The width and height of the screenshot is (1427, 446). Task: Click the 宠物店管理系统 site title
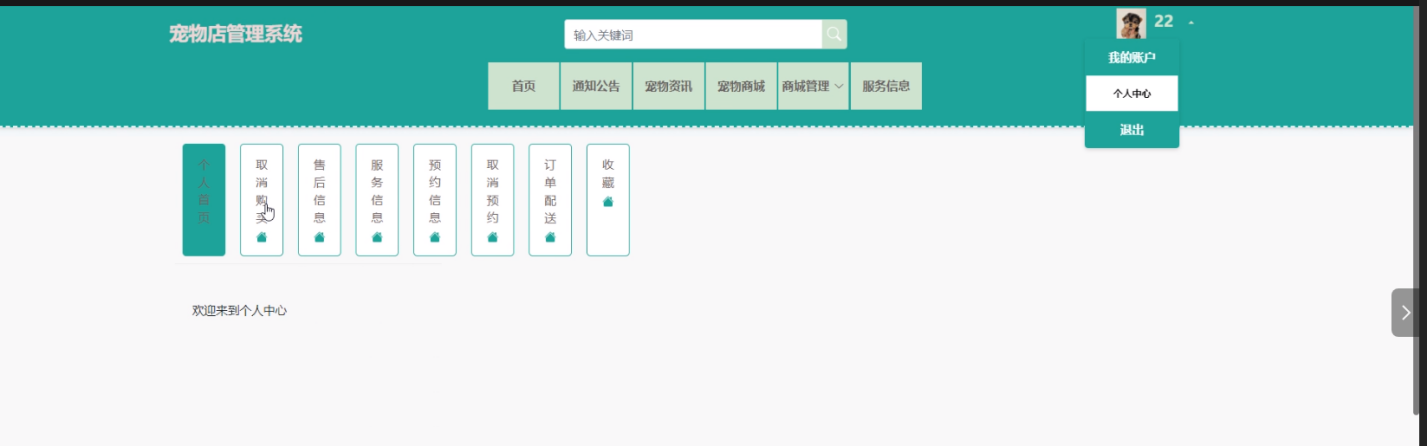pos(236,35)
